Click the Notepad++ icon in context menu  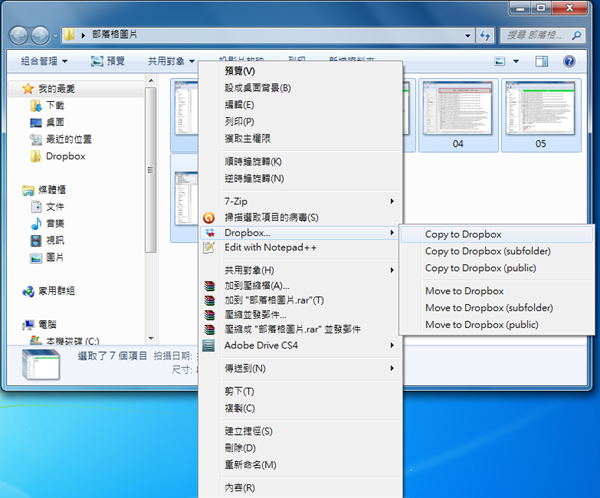coord(209,248)
